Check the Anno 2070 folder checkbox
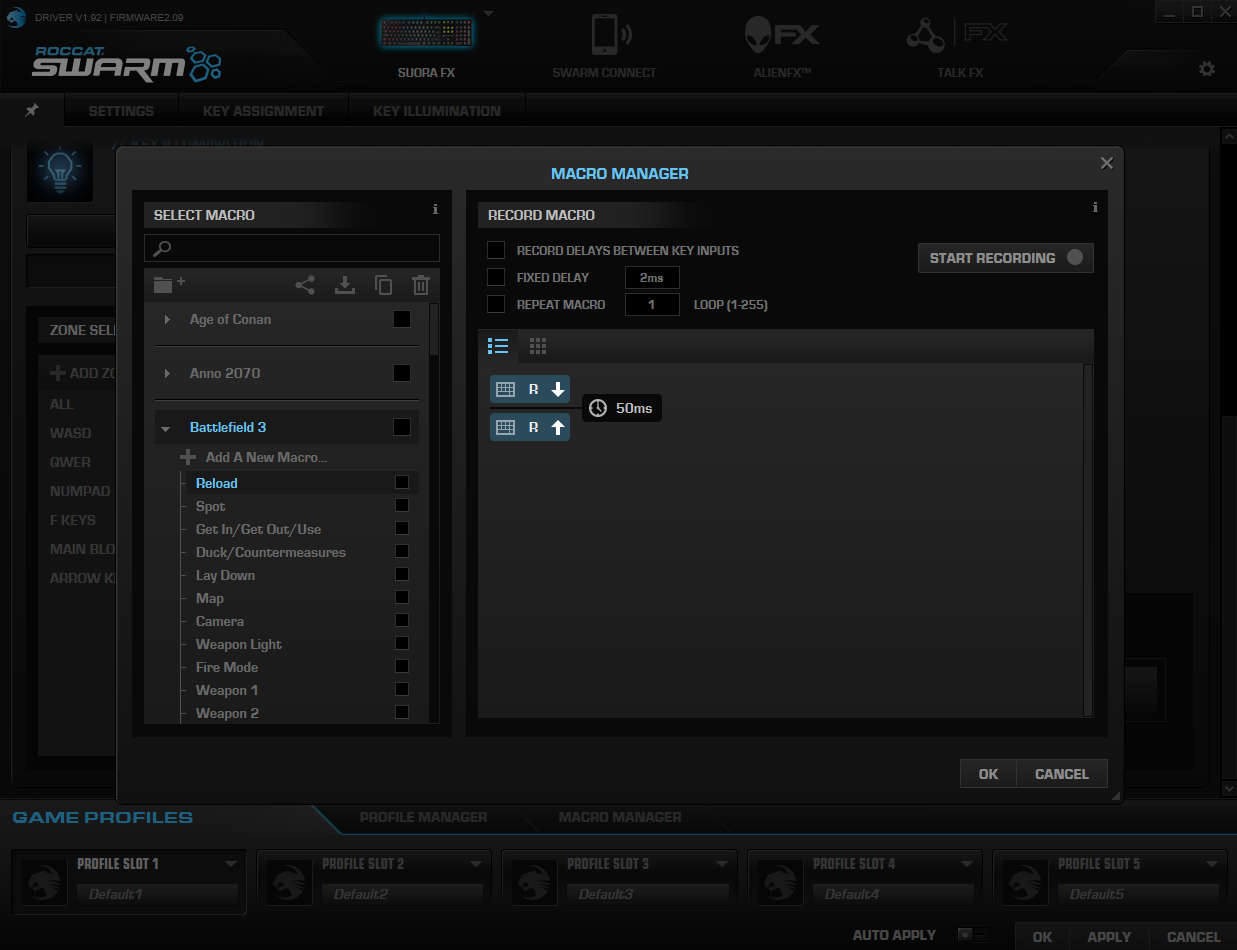Image resolution: width=1237 pixels, height=950 pixels. pos(402,373)
